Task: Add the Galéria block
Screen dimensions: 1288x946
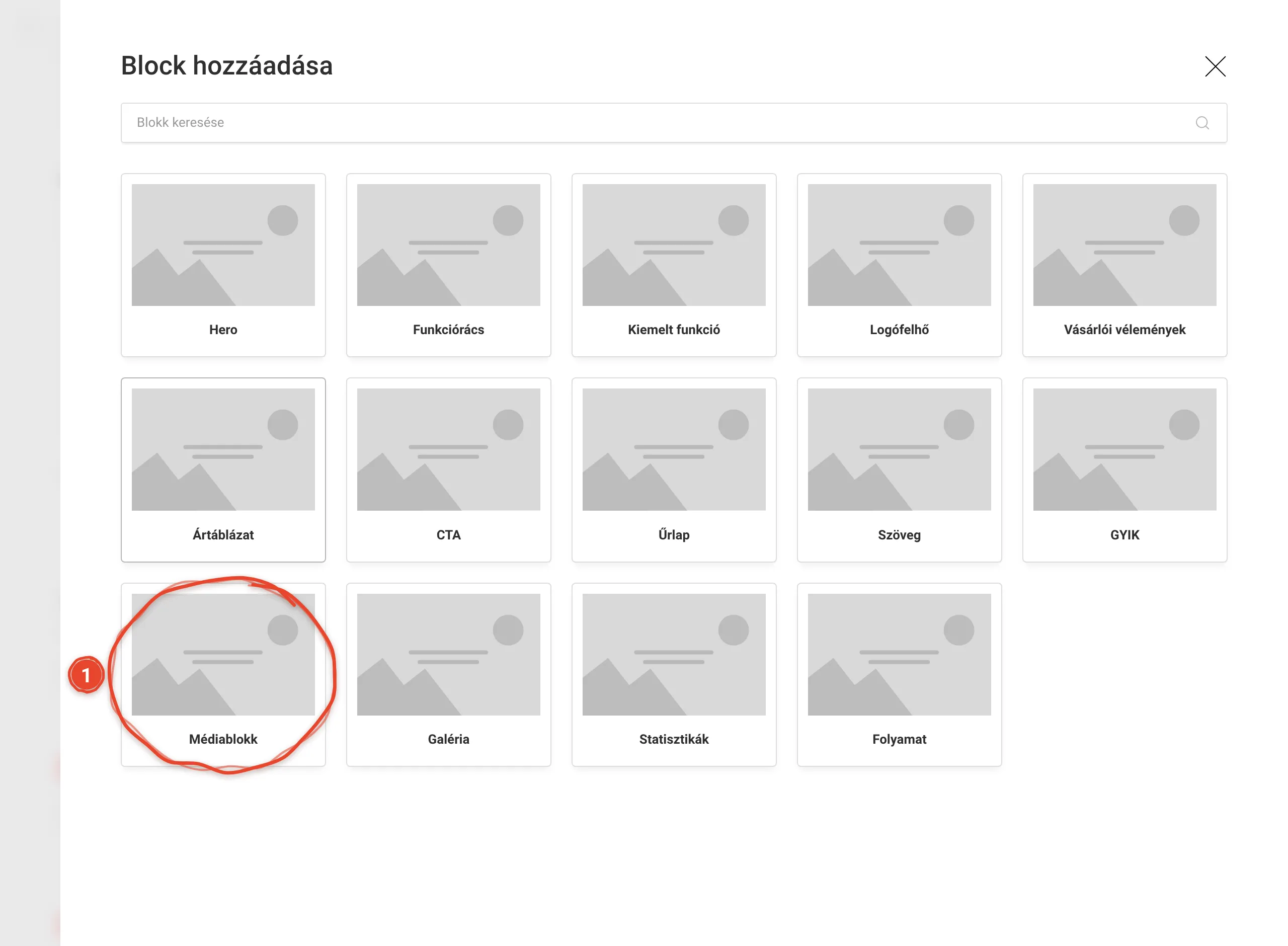Action: click(448, 675)
